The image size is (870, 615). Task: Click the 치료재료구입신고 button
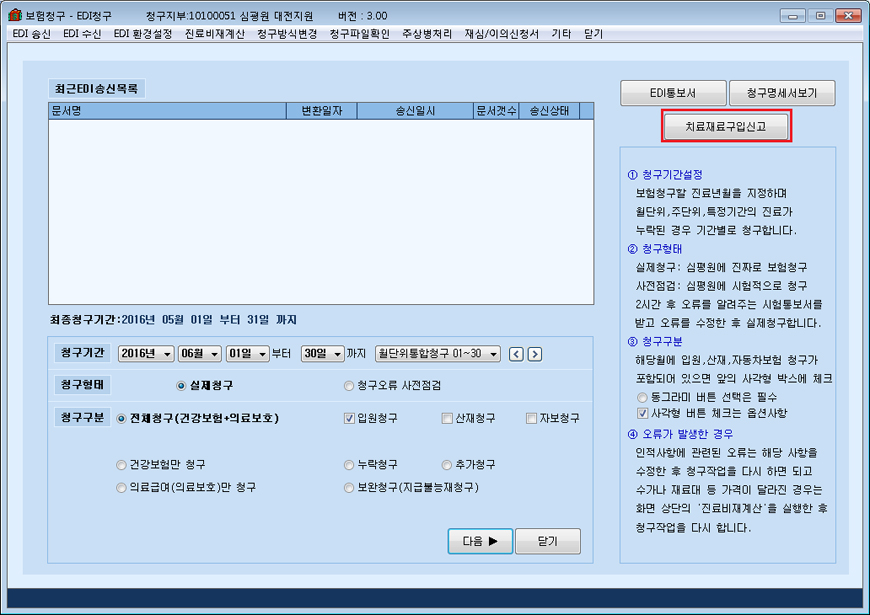[x=727, y=127]
